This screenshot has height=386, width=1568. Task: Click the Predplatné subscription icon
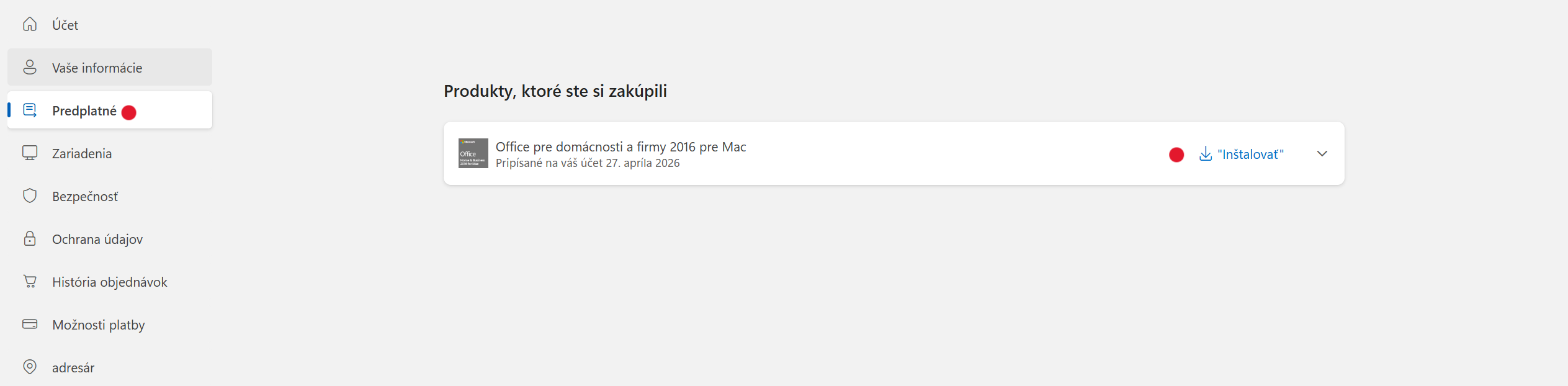pos(30,110)
